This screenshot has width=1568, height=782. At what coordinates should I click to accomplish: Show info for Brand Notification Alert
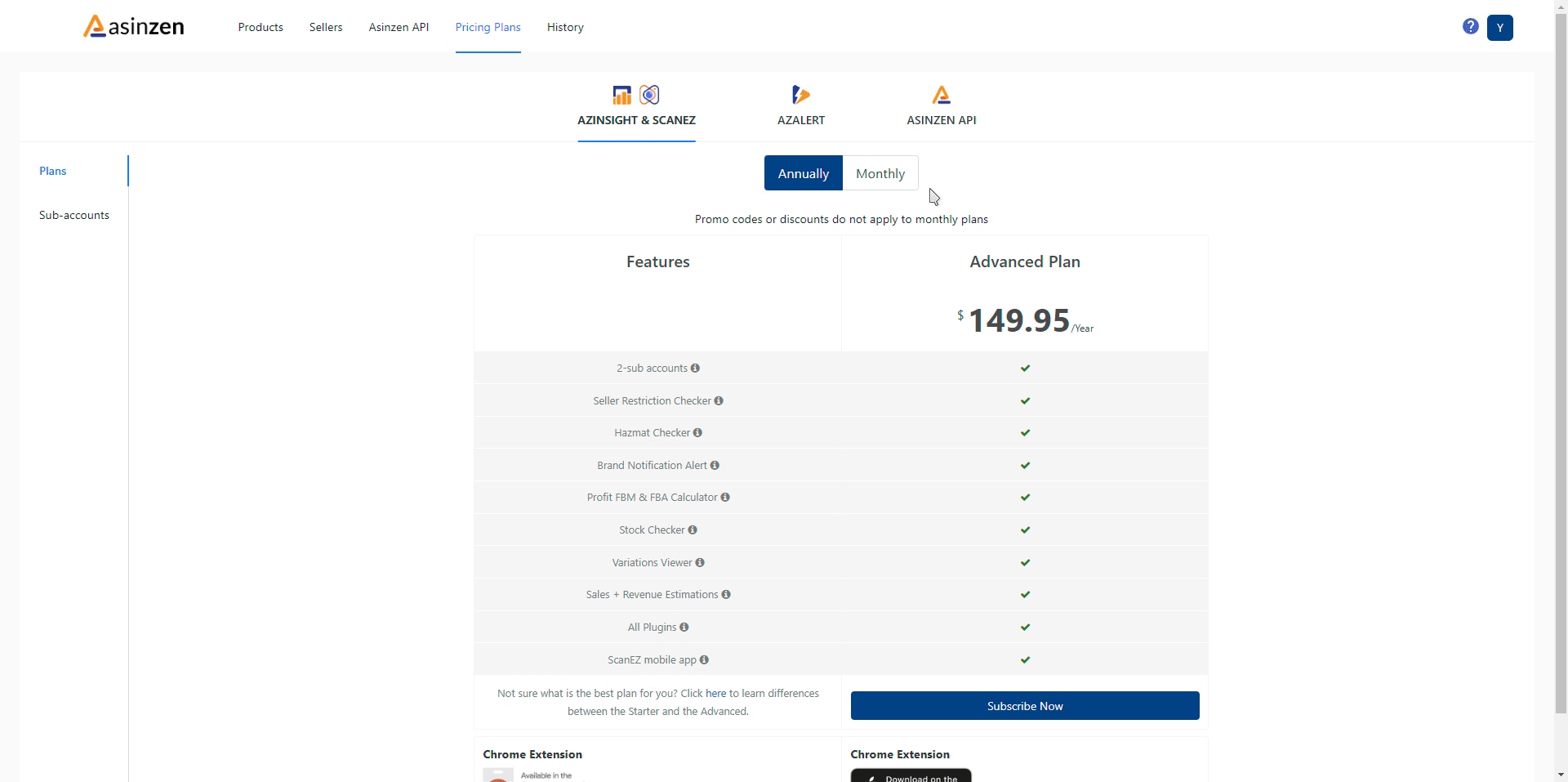tap(715, 465)
